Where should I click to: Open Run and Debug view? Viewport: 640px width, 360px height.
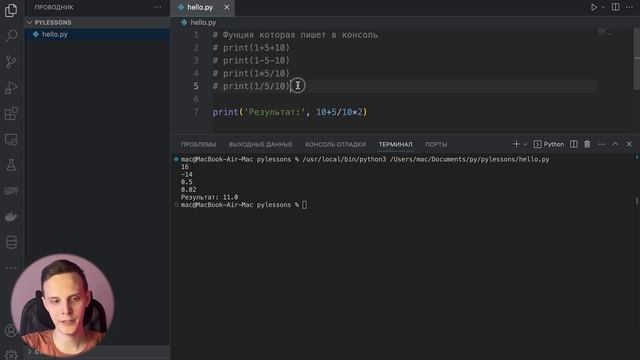11,87
